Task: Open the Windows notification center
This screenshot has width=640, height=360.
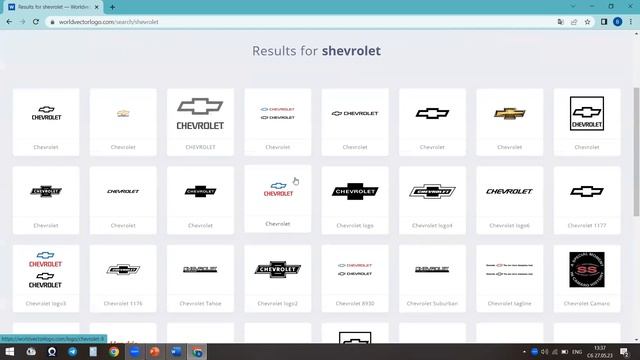Action: (624, 352)
